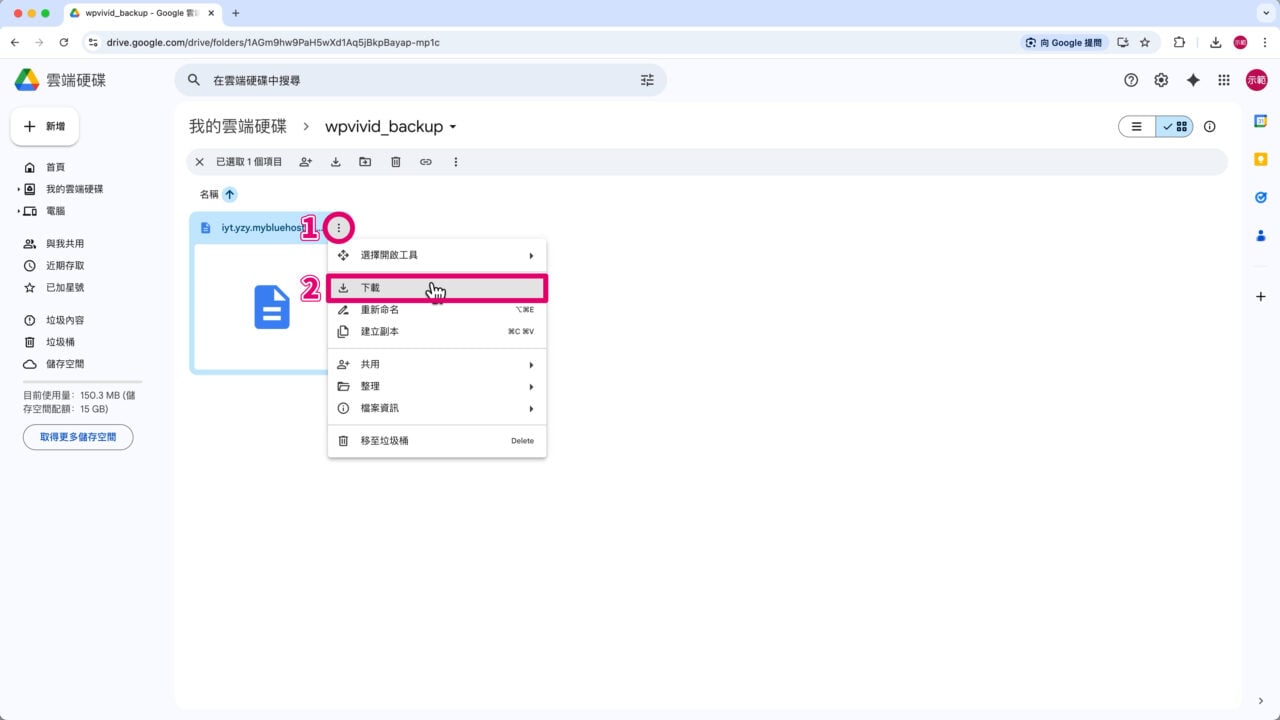Open the Google apps grid
This screenshot has height=720, width=1280.
[x=1224, y=80]
